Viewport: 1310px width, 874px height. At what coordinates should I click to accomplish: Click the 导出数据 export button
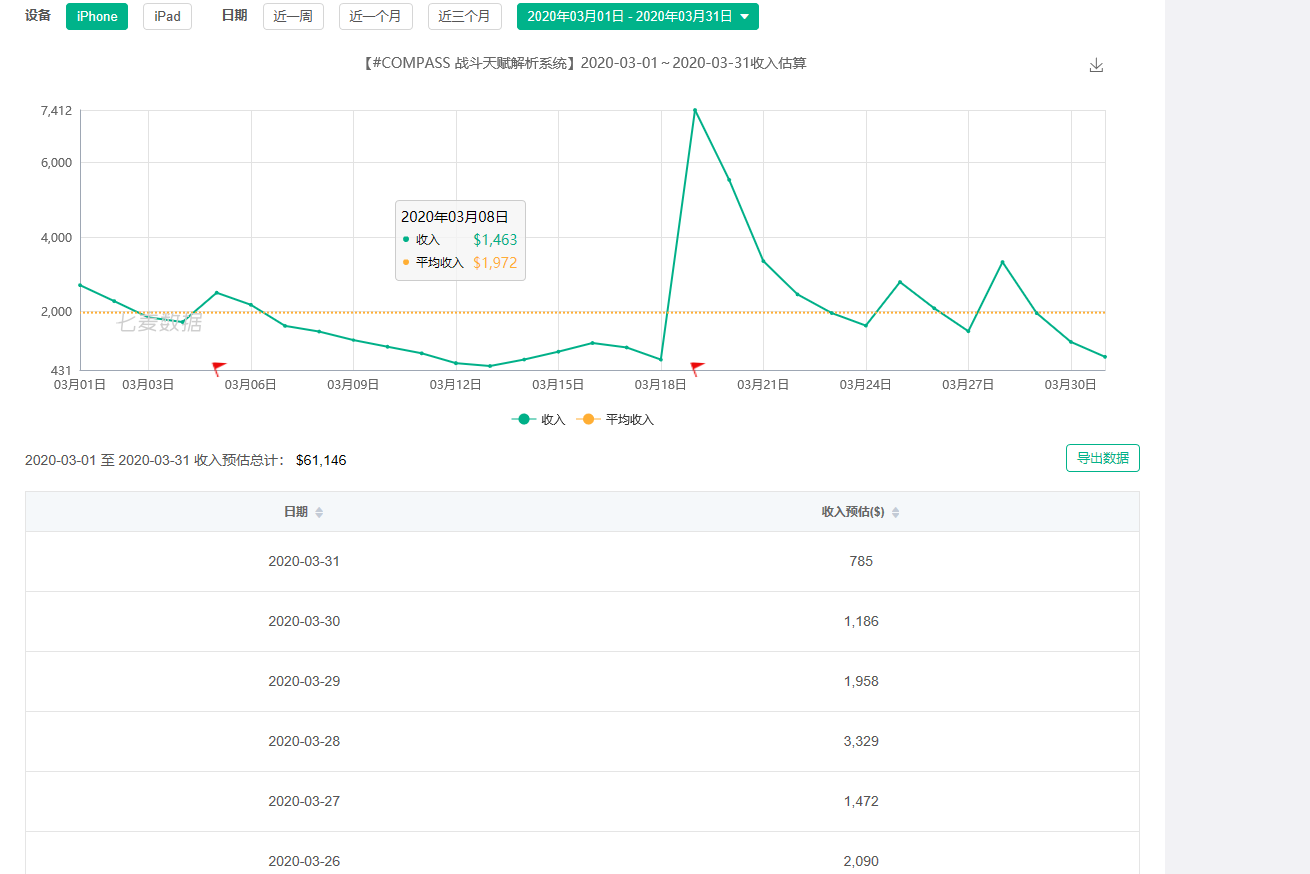pyautogui.click(x=1102, y=458)
